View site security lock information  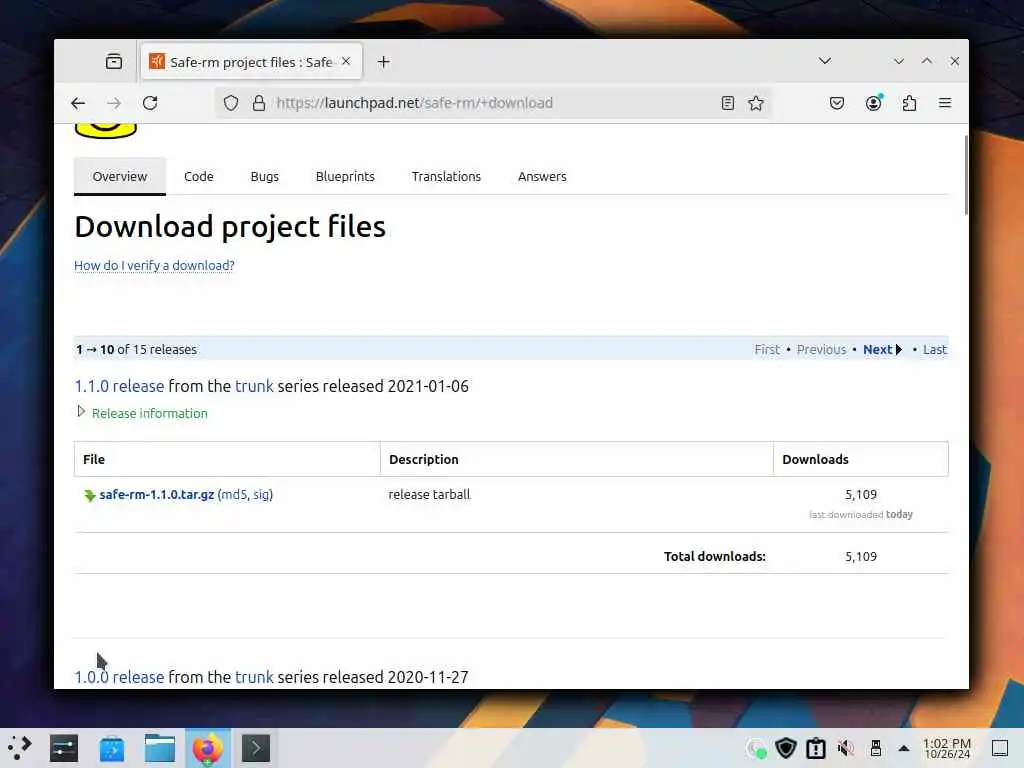coord(259,103)
